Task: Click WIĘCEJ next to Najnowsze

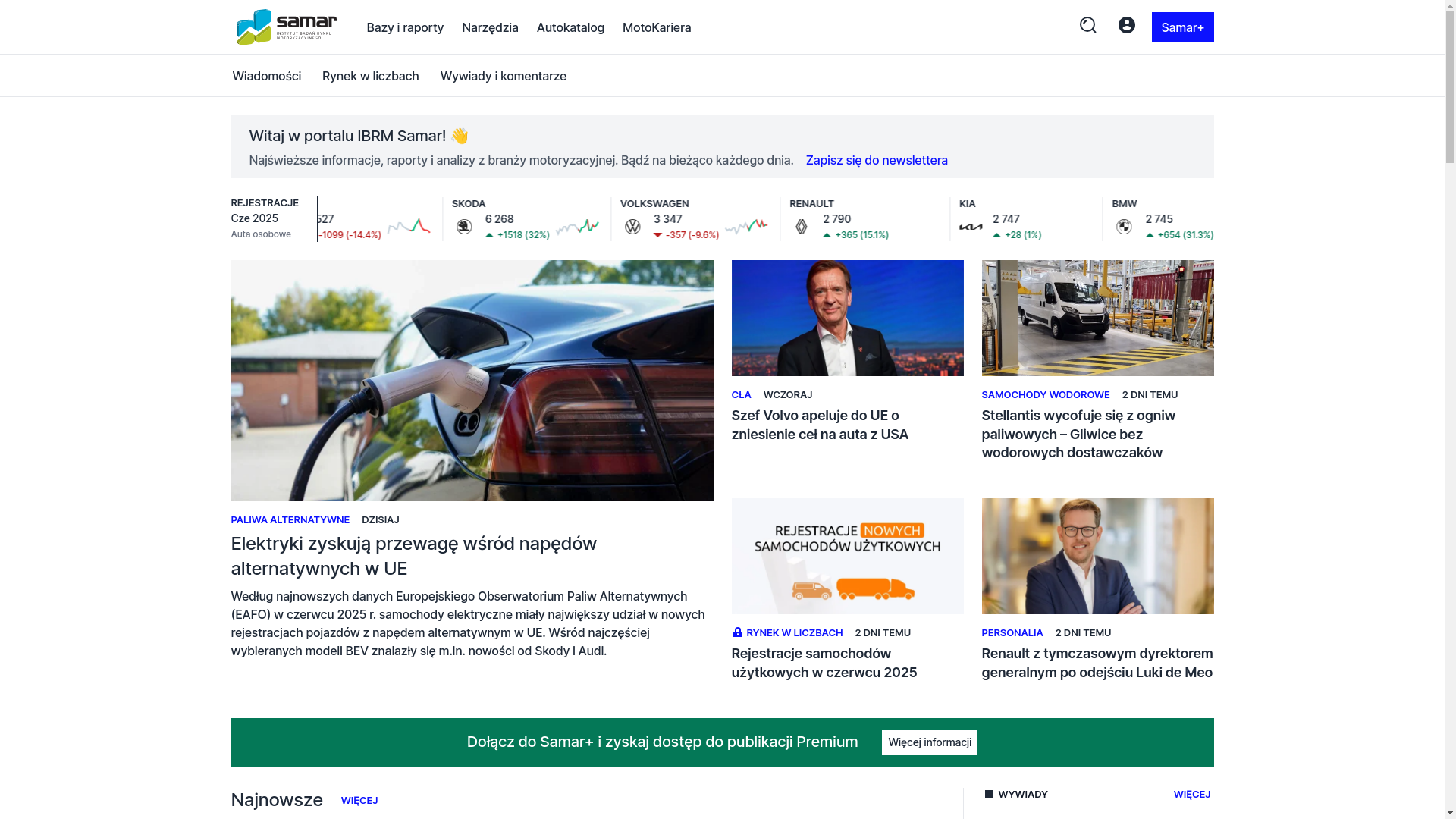Action: click(x=359, y=800)
